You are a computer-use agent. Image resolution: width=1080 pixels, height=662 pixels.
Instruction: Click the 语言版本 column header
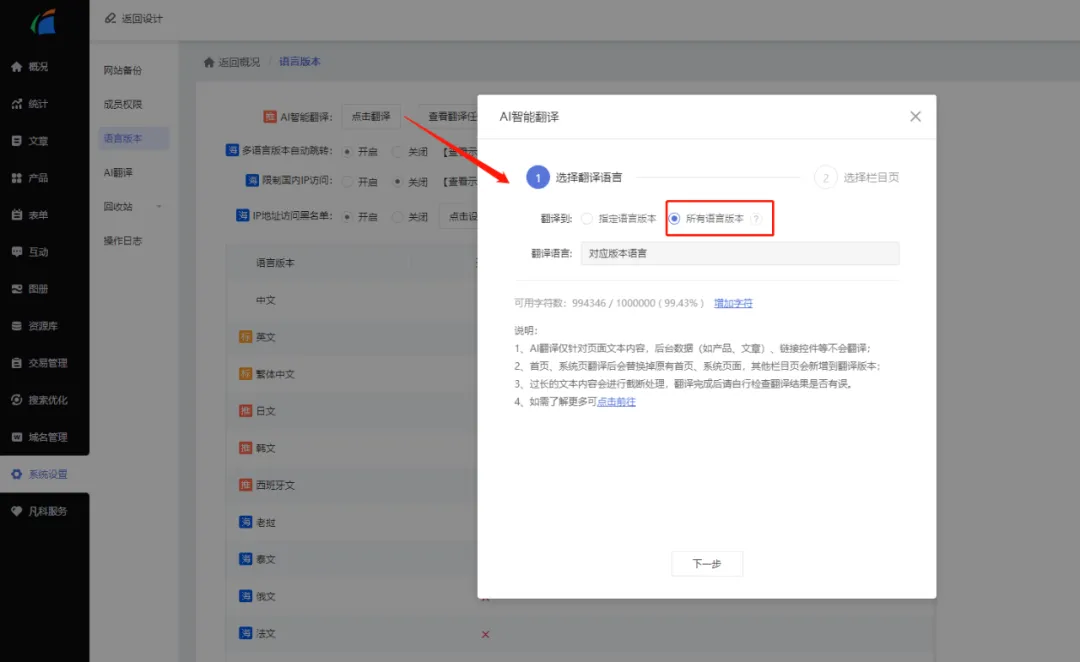click(276, 263)
